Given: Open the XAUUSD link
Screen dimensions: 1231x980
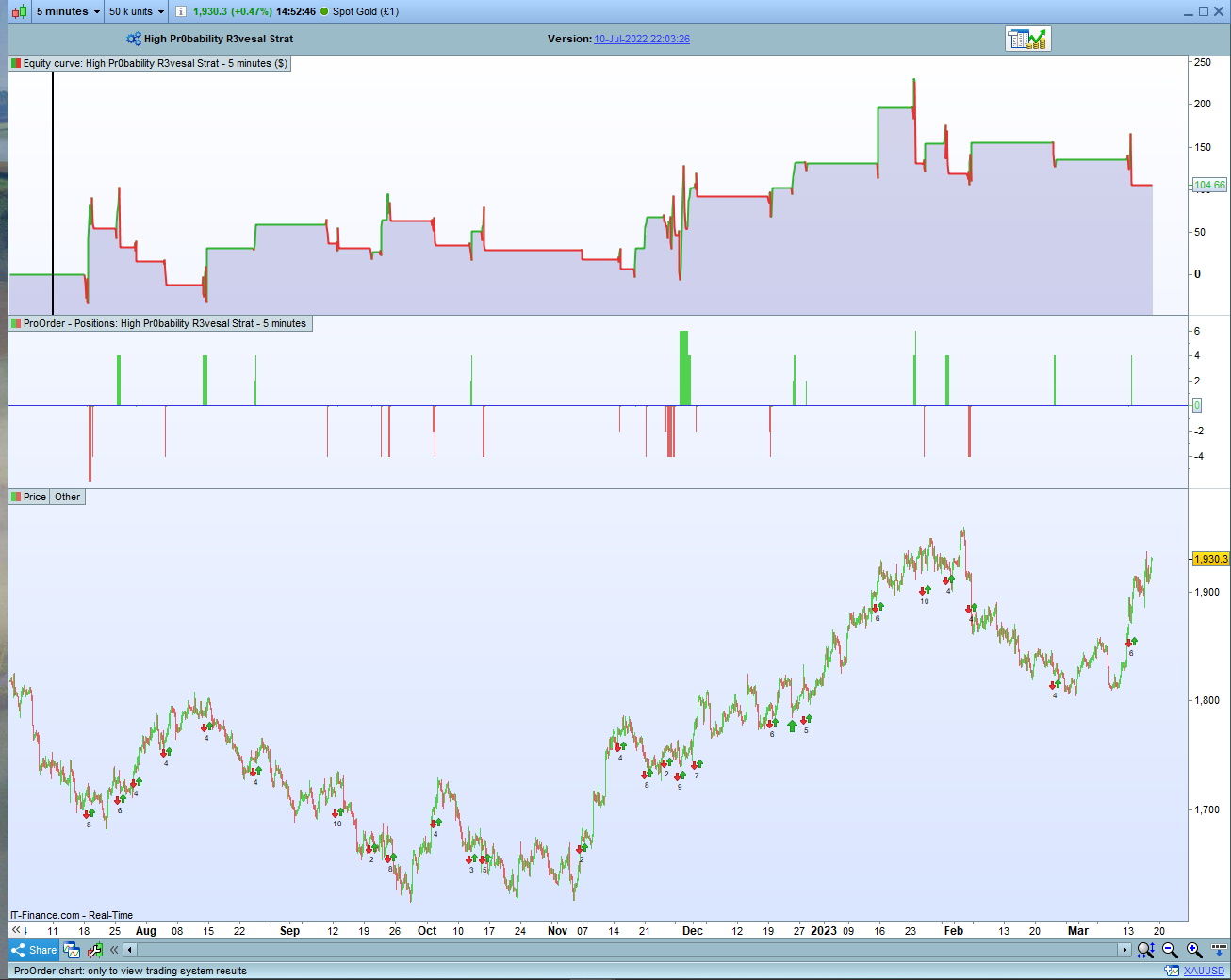Looking at the screenshot, I should tap(1205, 971).
